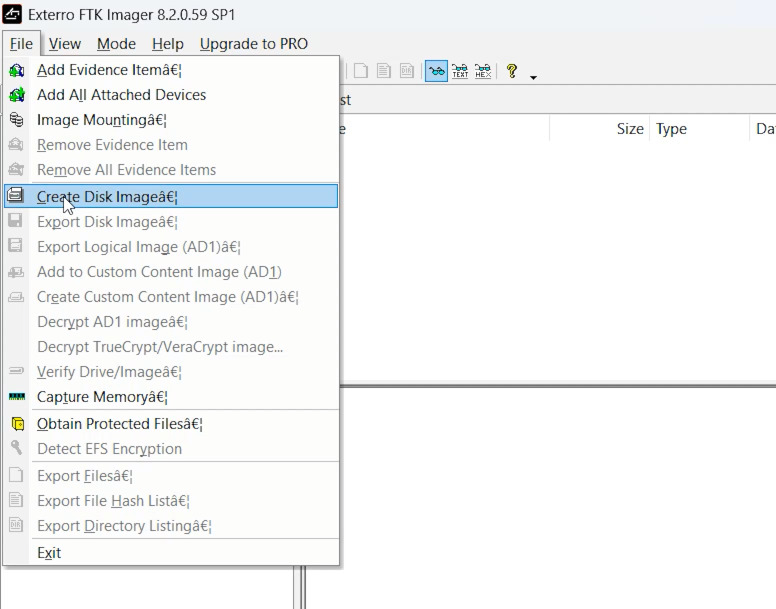Choose Create Disk Image
The image size is (776, 609).
(171, 196)
